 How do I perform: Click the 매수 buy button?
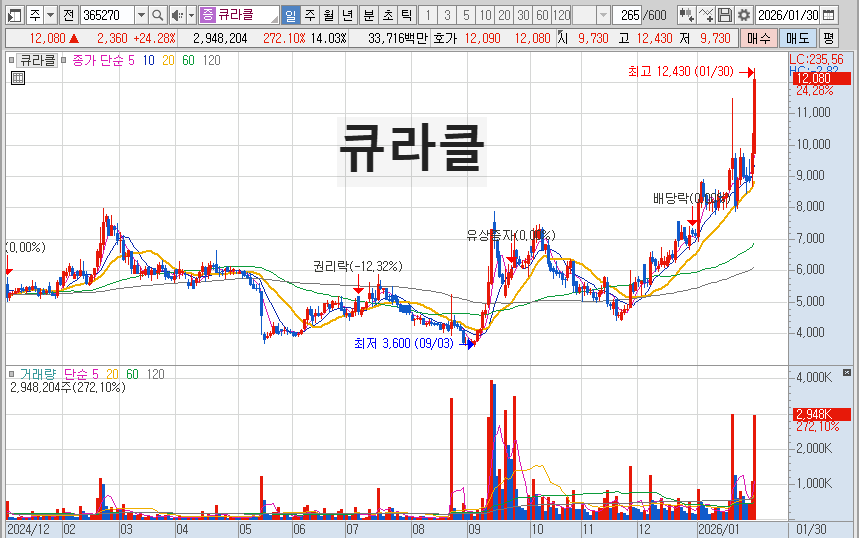(759, 38)
